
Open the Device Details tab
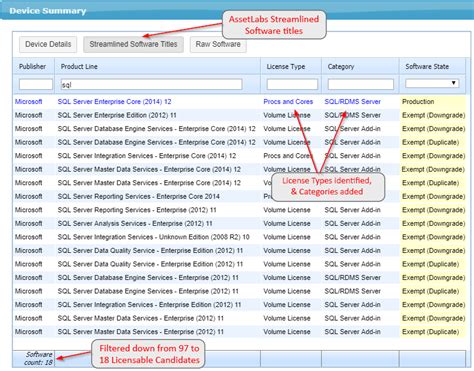click(48, 44)
